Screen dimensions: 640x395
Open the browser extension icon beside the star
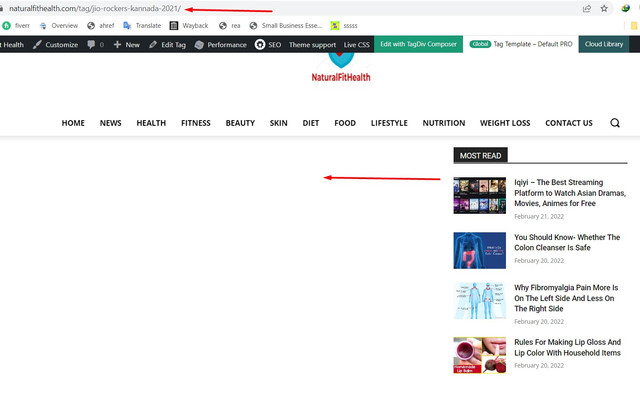pos(626,8)
